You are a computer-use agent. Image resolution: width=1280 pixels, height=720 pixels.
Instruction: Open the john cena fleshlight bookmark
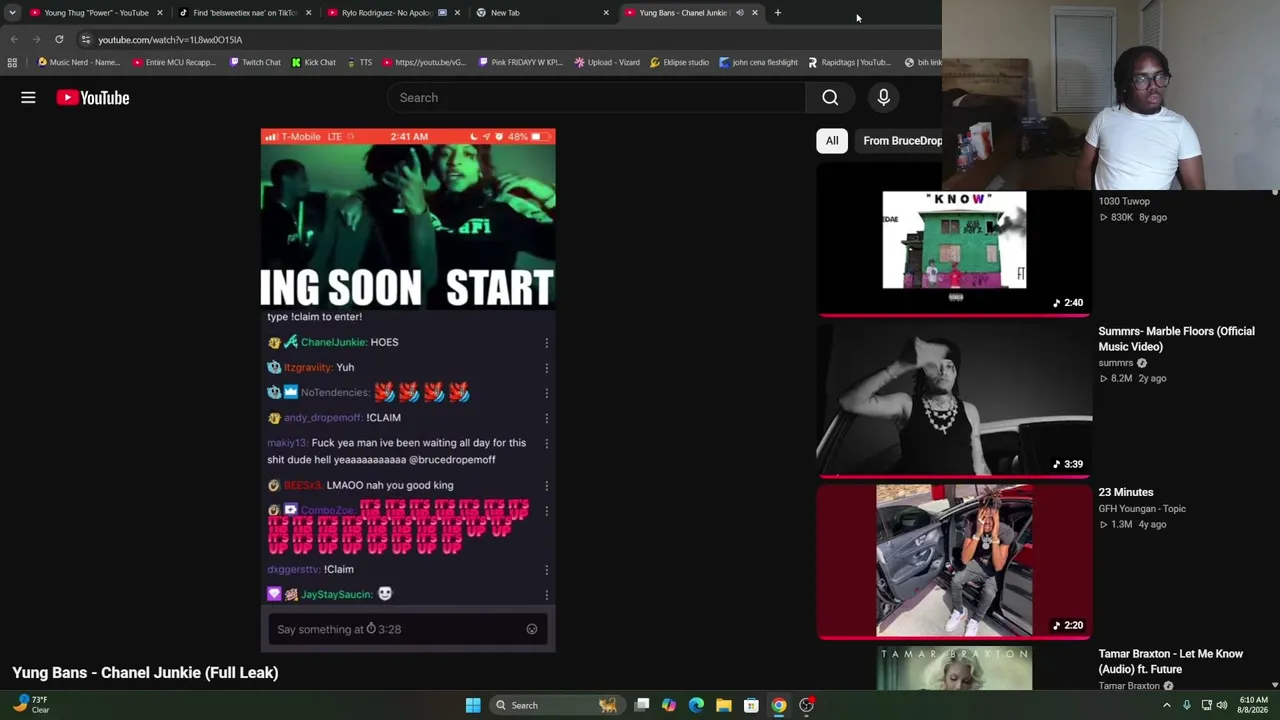click(758, 62)
